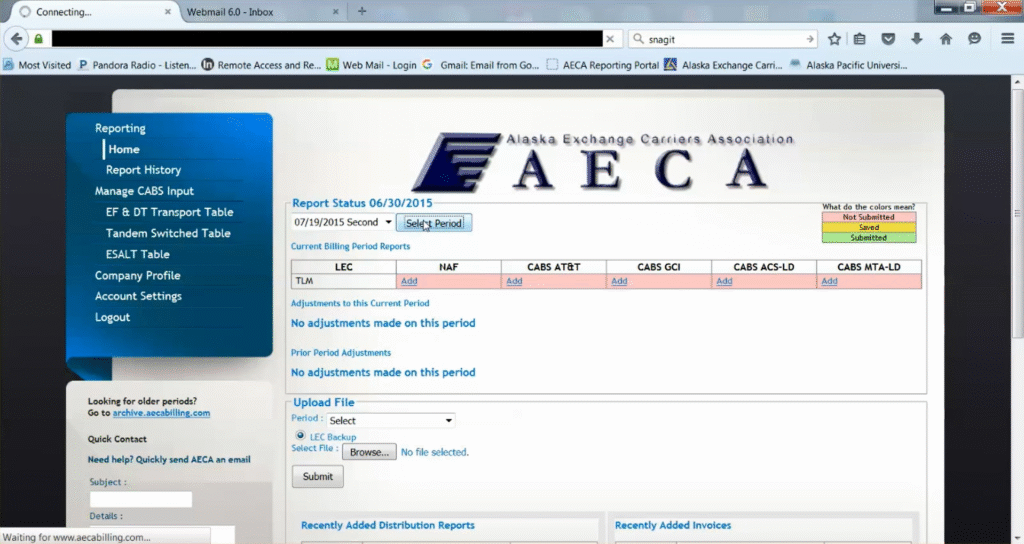Open Gmail bookmark

pos(481,65)
